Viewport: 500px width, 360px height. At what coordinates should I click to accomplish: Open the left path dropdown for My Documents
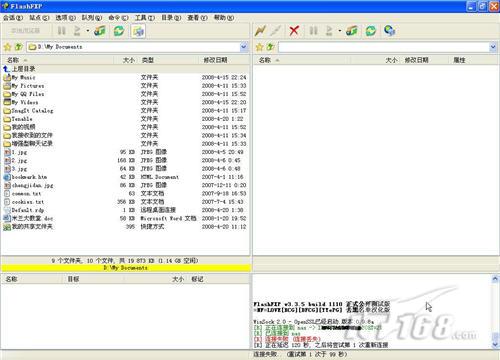point(244,47)
